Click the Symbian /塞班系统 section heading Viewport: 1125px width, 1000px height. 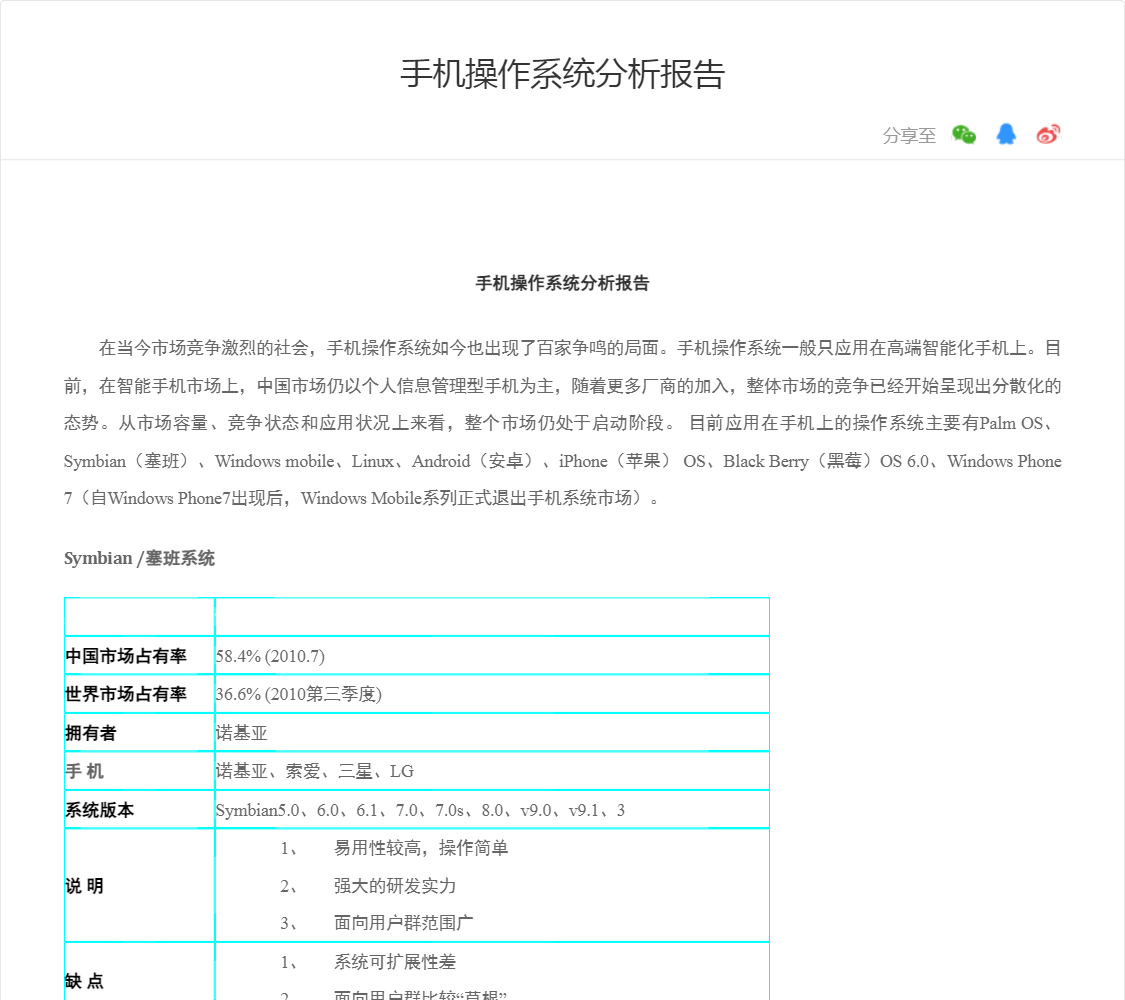pos(139,558)
